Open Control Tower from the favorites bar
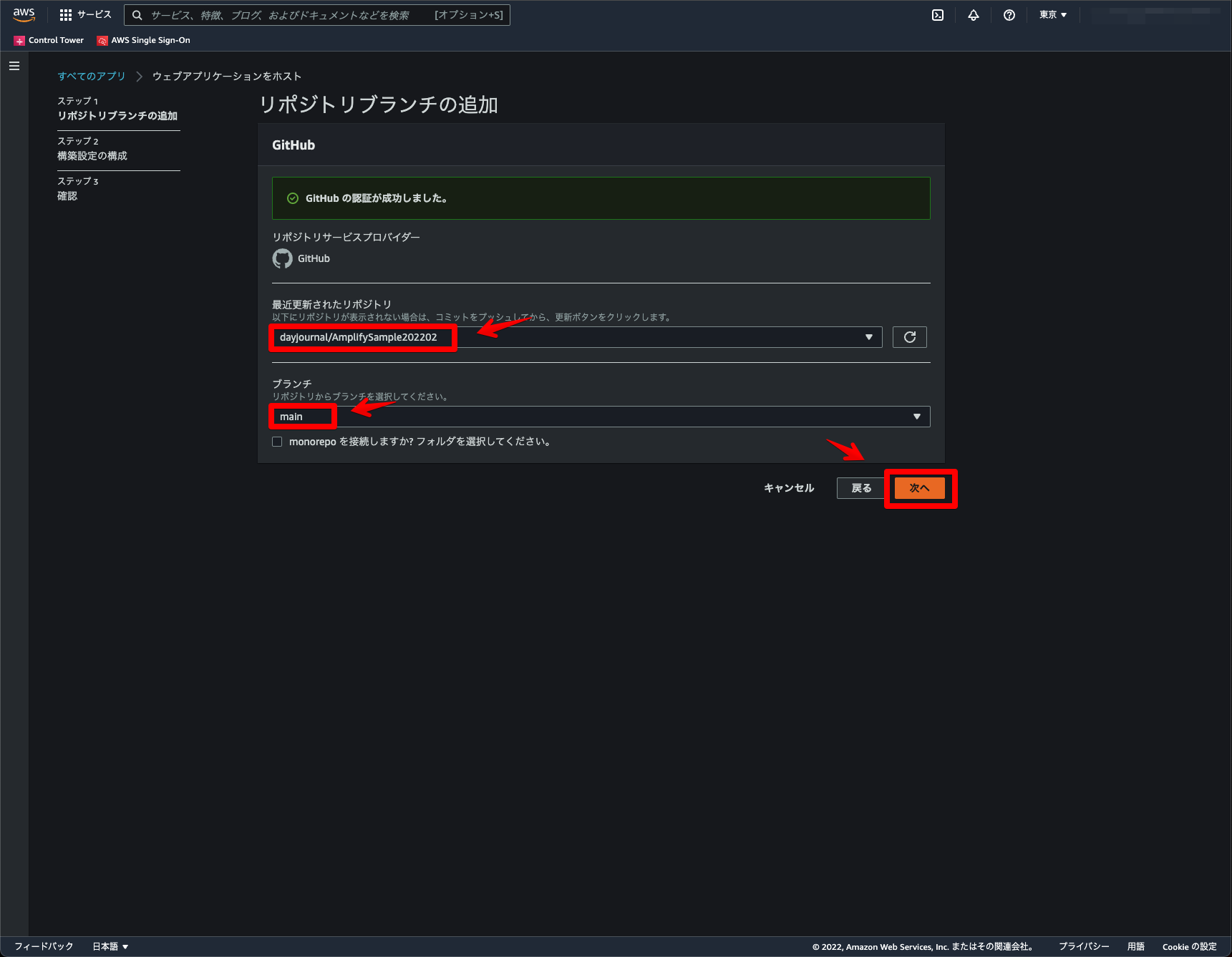This screenshot has width=1232, height=957. [x=48, y=40]
